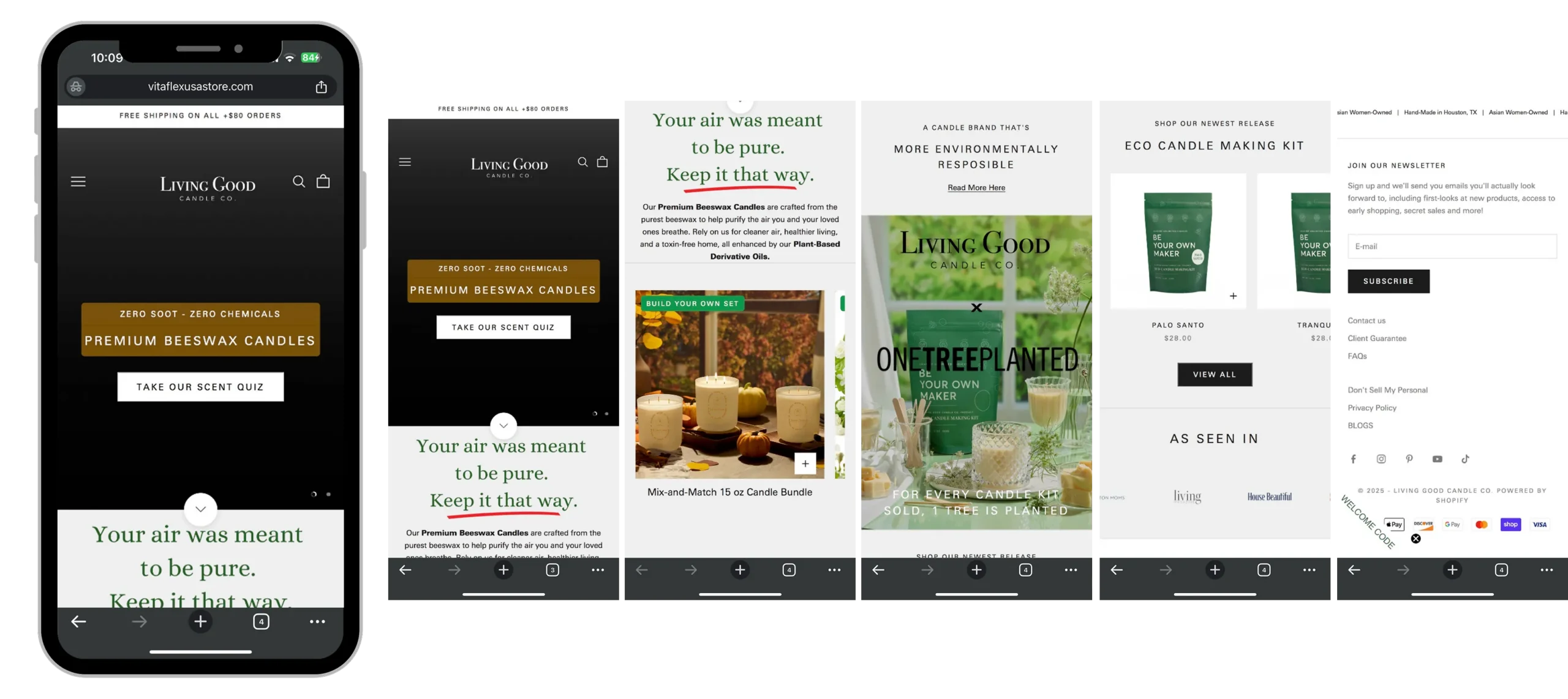Image resolution: width=1568 pixels, height=699 pixels.
Task: Tap share icon beside vitaflexusastore.com address
Action: 321,87
